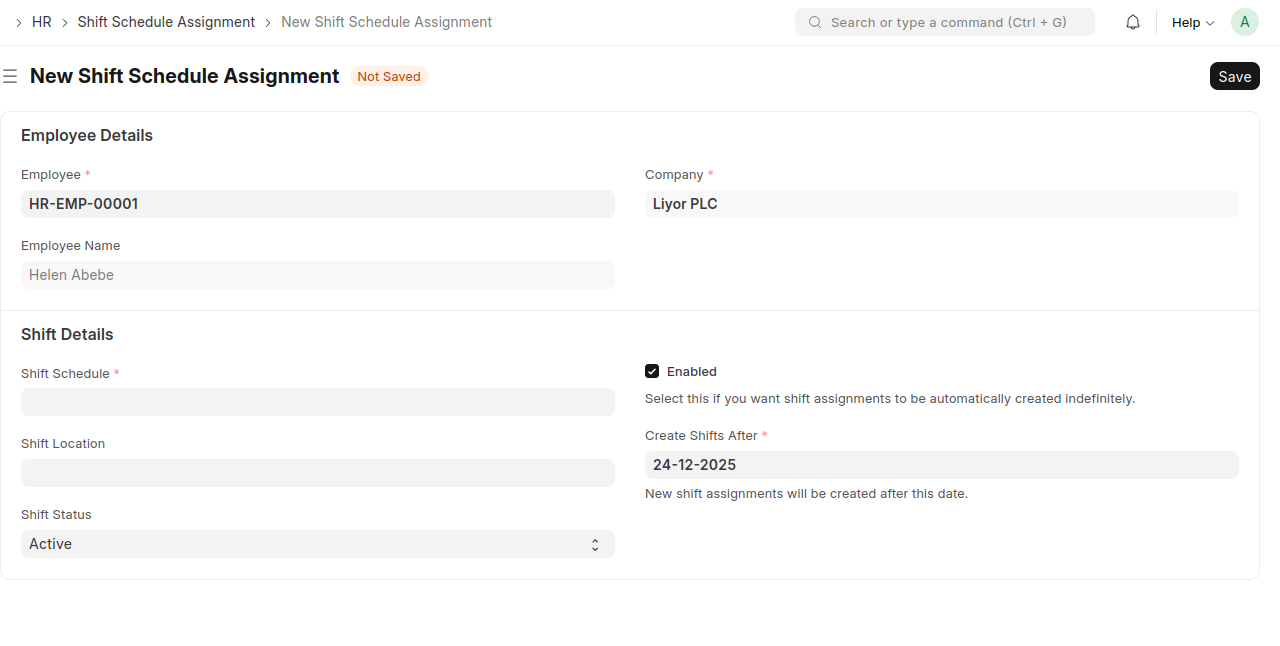Open the Shift Location link field
This screenshot has height=646, width=1280.
pyautogui.click(x=317, y=473)
